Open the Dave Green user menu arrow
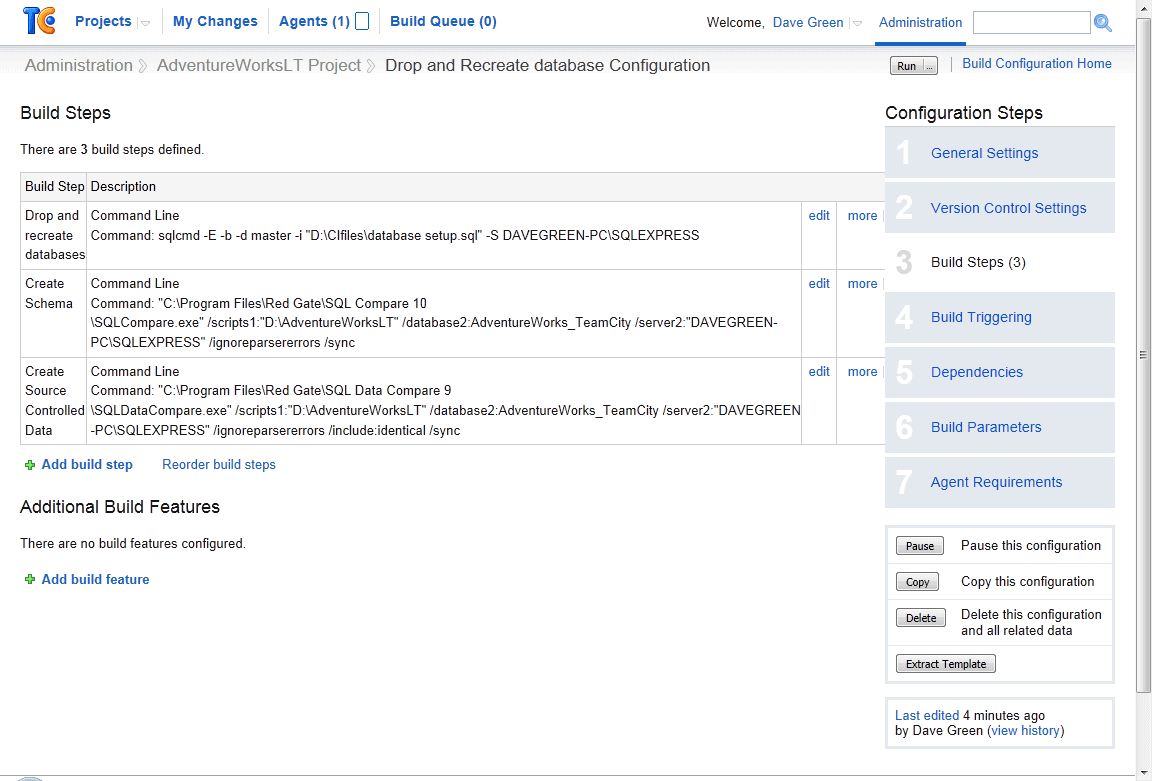 pyautogui.click(x=857, y=23)
